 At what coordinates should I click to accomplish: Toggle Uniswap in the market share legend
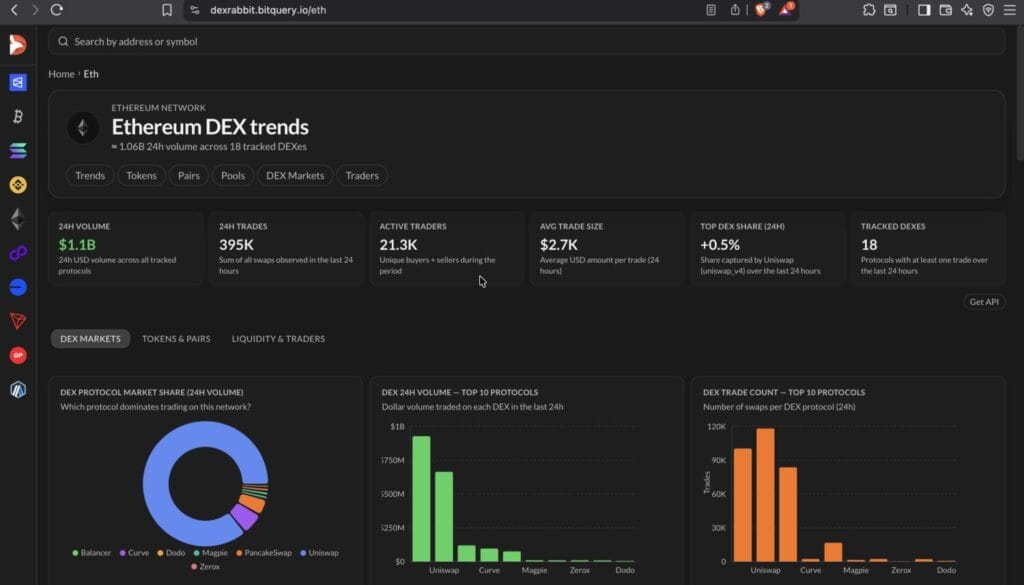(x=319, y=553)
